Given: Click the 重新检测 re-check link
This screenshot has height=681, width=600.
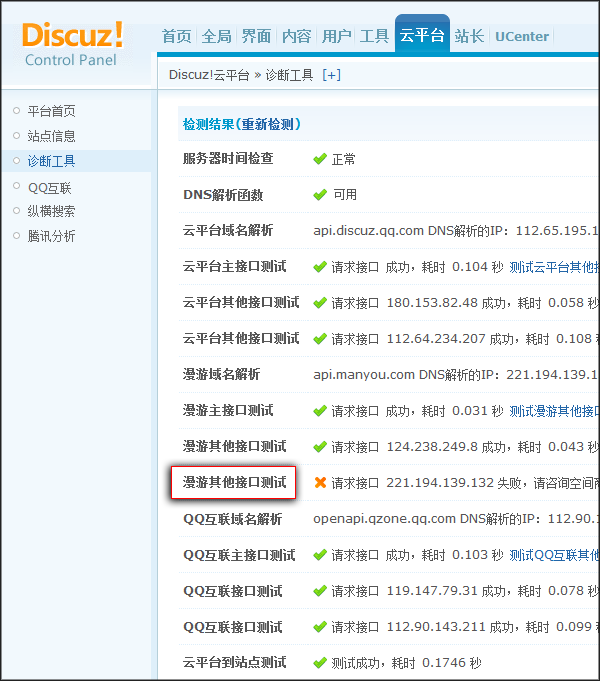Looking at the screenshot, I should 268,124.
